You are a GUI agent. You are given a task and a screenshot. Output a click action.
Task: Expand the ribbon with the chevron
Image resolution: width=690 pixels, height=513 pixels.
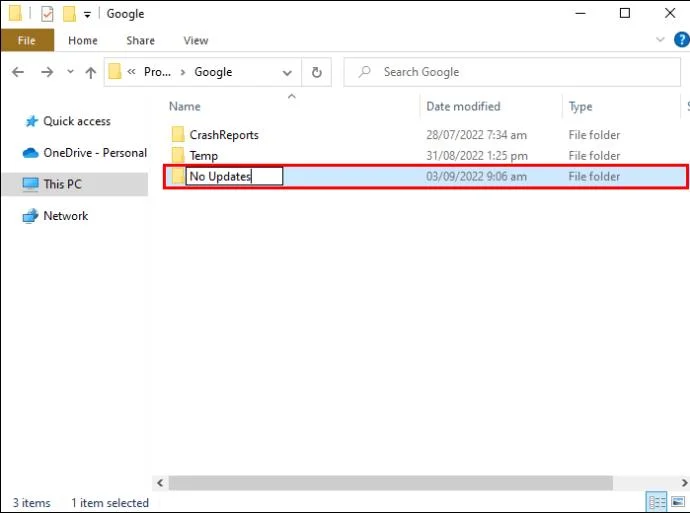tap(660, 40)
